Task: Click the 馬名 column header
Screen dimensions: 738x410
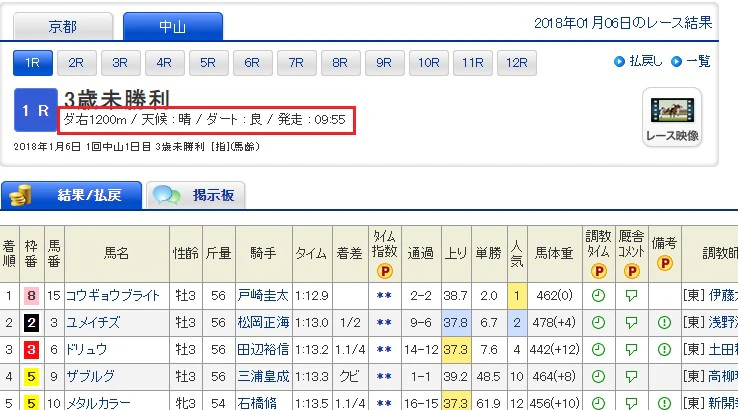Action: click(116, 254)
